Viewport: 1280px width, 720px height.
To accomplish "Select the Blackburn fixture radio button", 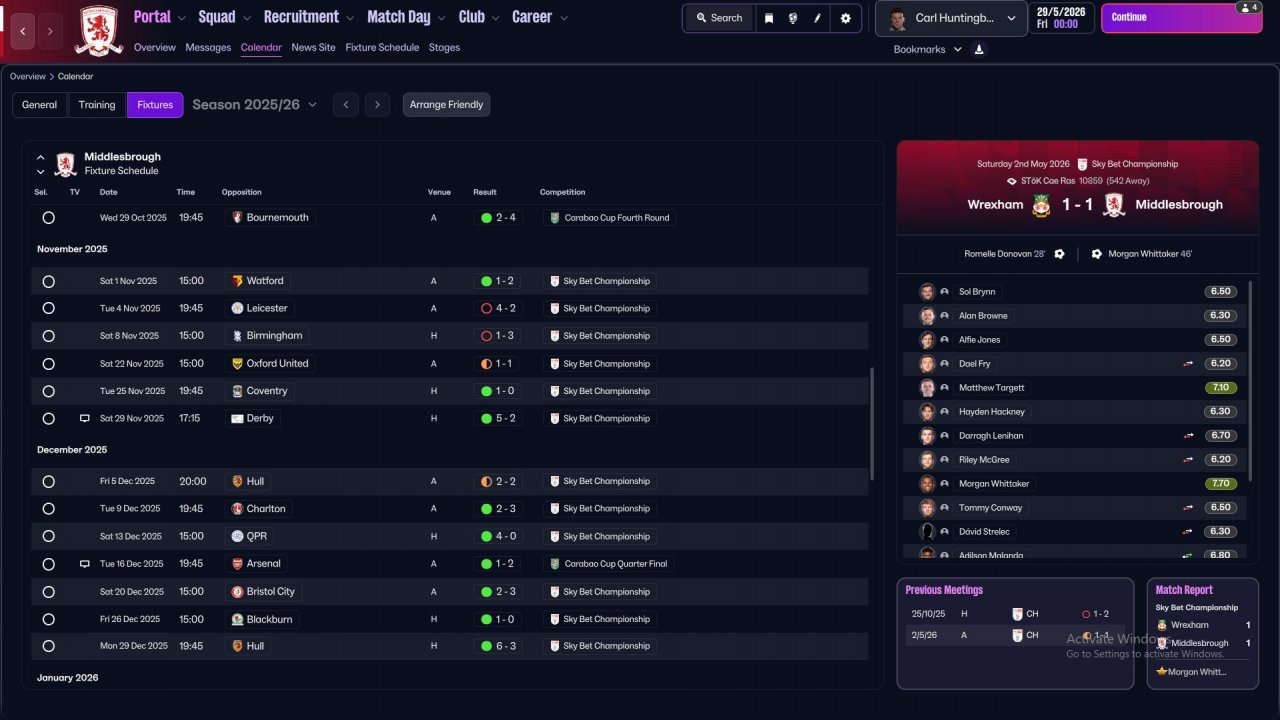I will (48, 619).
